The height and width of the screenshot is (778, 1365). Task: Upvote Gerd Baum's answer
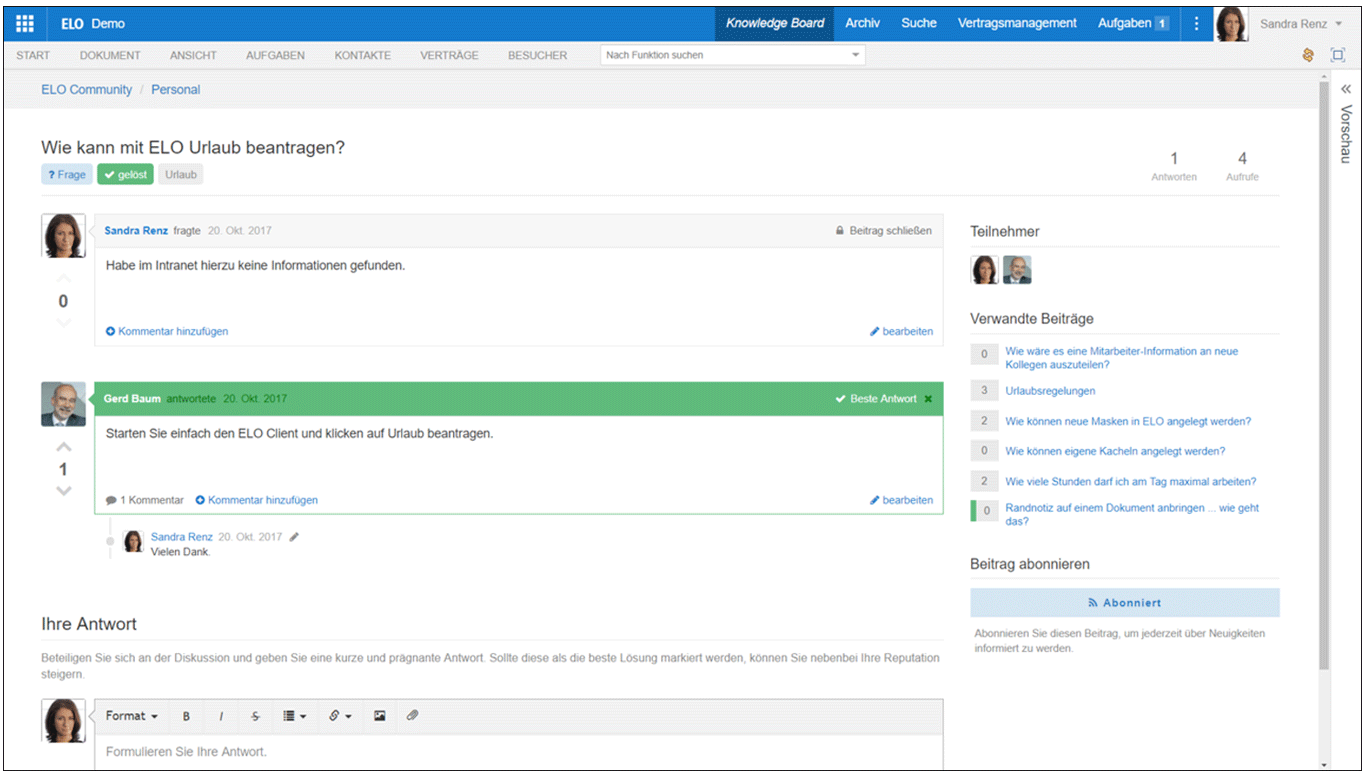pos(63,447)
